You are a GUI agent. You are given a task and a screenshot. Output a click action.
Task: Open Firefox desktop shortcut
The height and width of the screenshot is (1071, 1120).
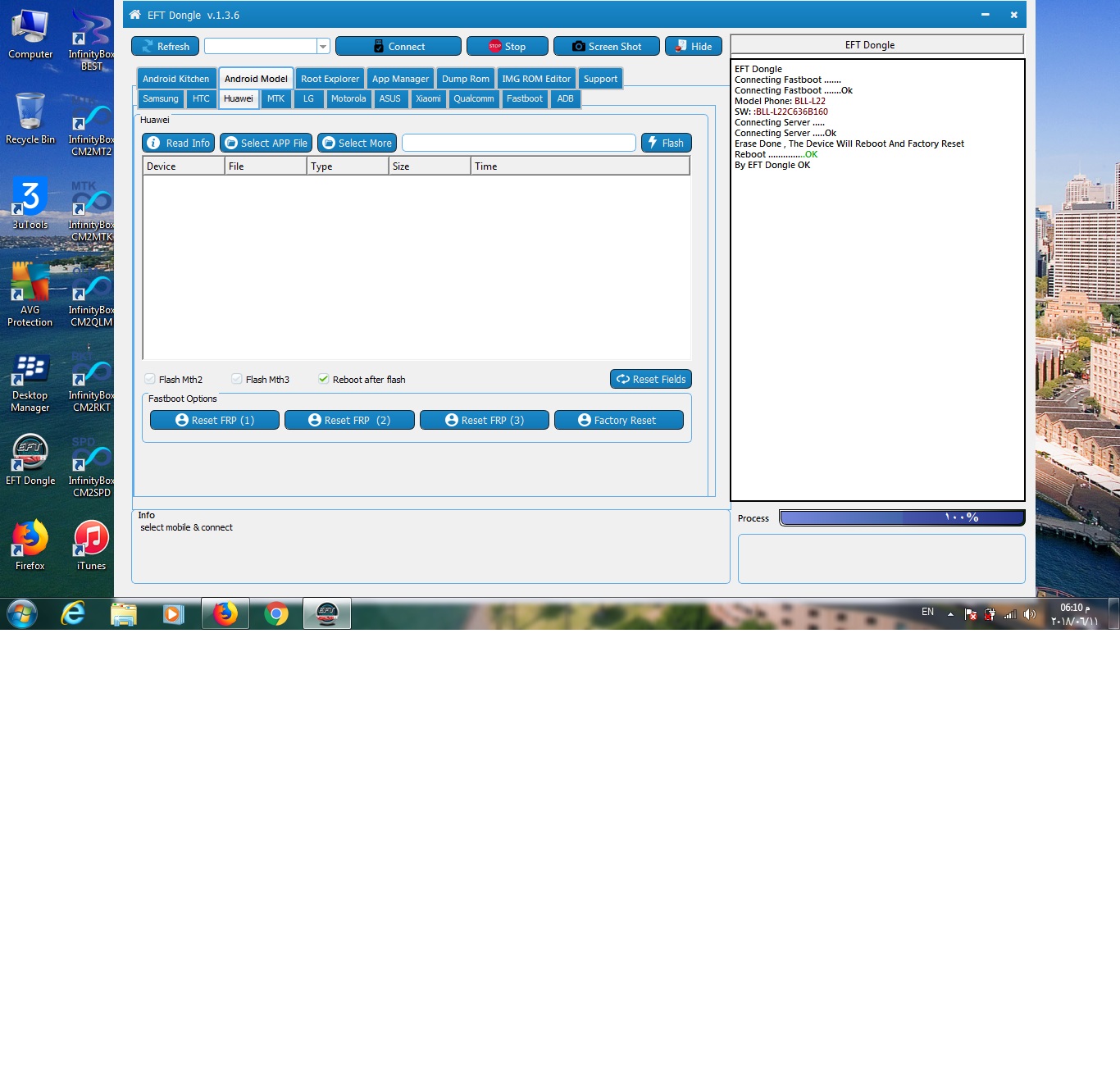[x=30, y=545]
